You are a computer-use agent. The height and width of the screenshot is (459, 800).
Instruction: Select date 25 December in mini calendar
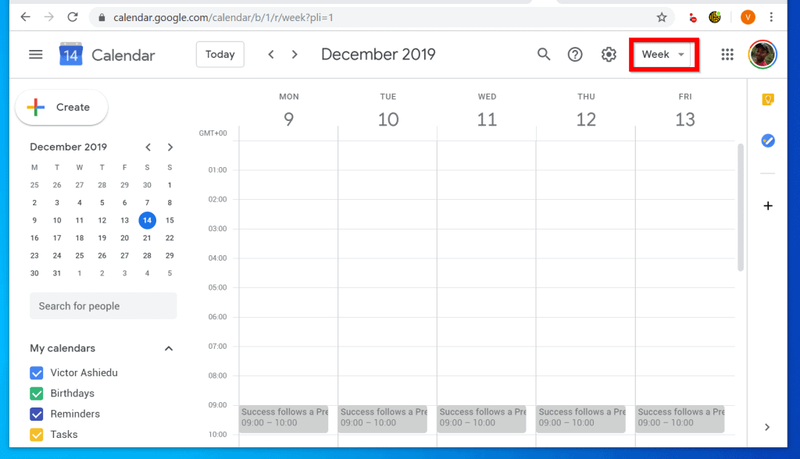[80, 256]
